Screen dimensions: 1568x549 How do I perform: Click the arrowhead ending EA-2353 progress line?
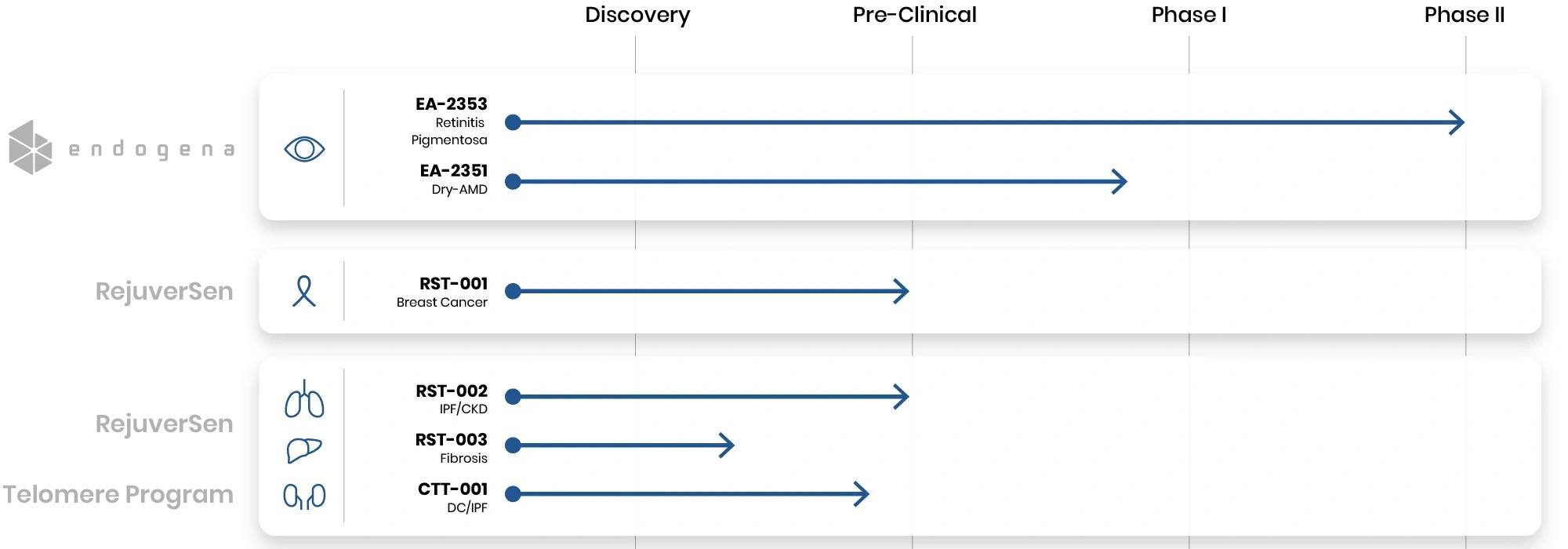(x=1457, y=122)
